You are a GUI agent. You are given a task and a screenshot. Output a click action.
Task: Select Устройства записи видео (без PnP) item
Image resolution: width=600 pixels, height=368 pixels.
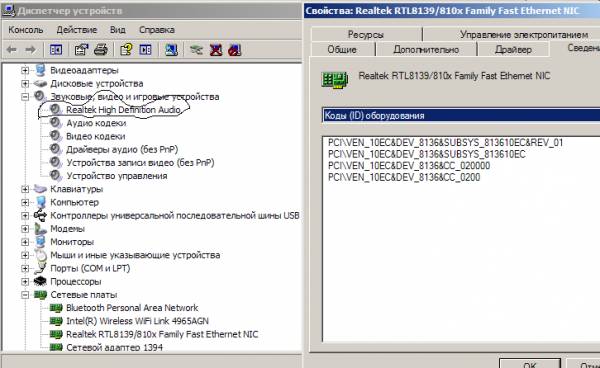coord(140,163)
